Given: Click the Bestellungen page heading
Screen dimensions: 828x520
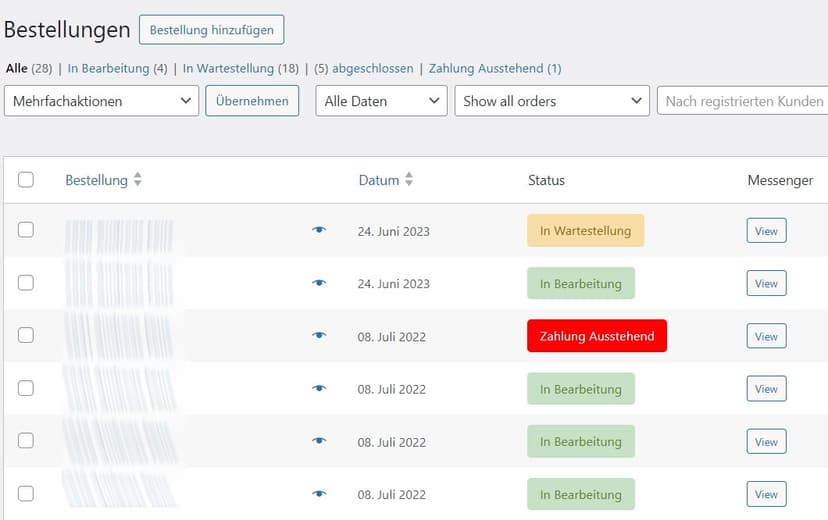Looking at the screenshot, I should pyautogui.click(x=67, y=30).
